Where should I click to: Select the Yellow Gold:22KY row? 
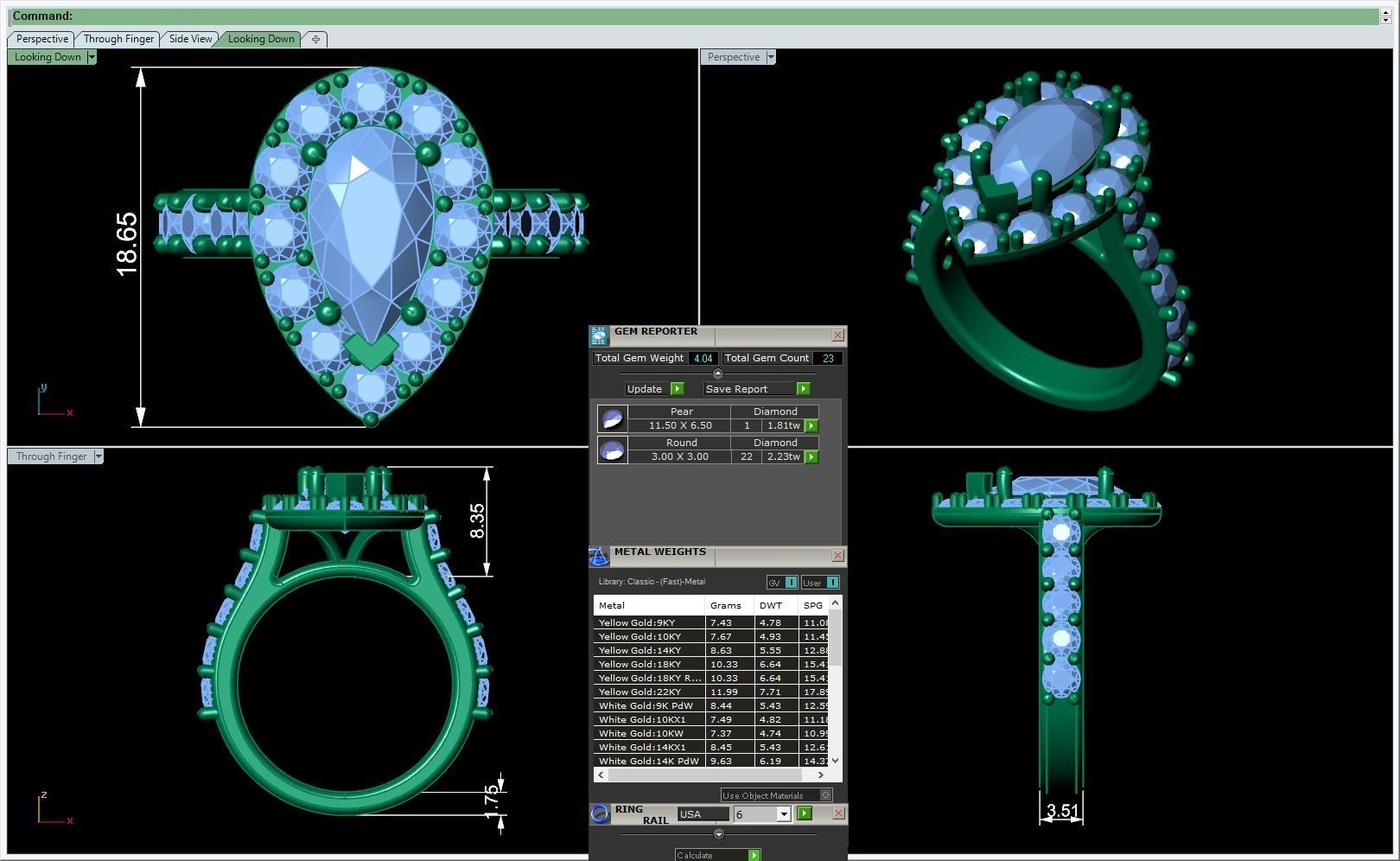tap(711, 692)
